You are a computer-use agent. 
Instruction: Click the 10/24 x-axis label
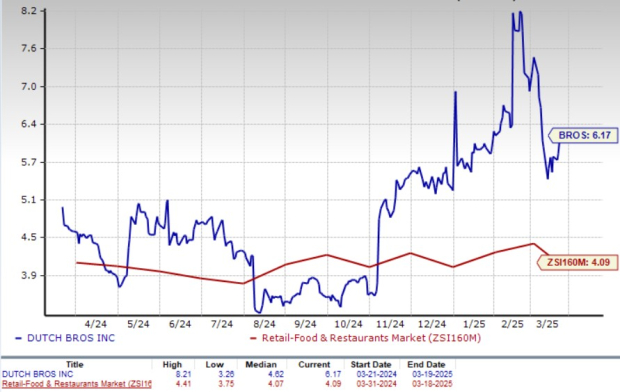(x=348, y=324)
